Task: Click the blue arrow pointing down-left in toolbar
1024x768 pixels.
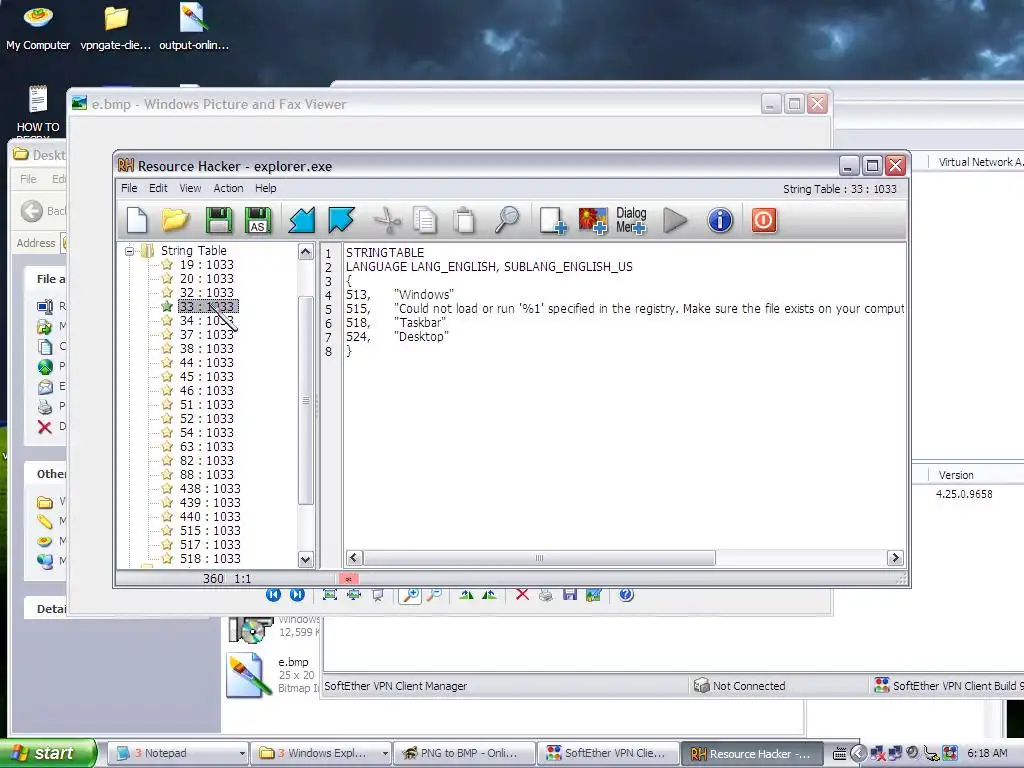Action: point(302,220)
